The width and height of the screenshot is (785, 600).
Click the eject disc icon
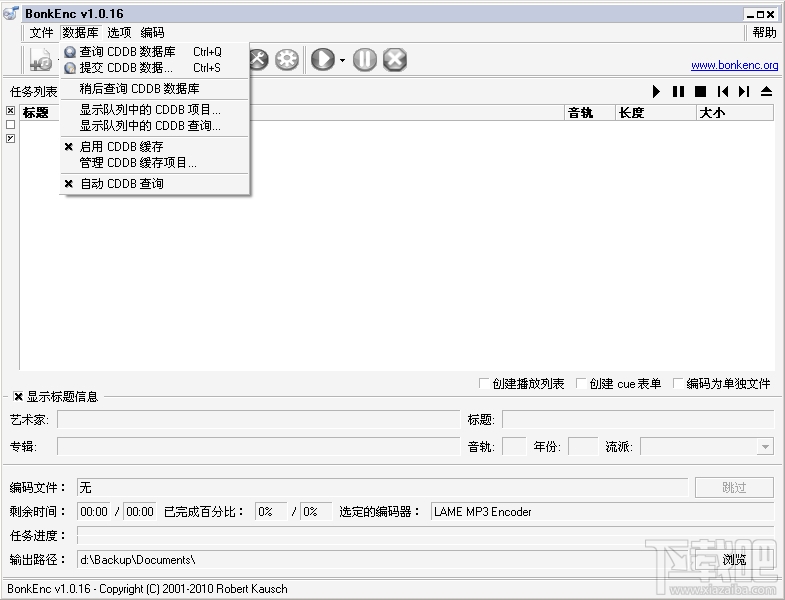766,92
